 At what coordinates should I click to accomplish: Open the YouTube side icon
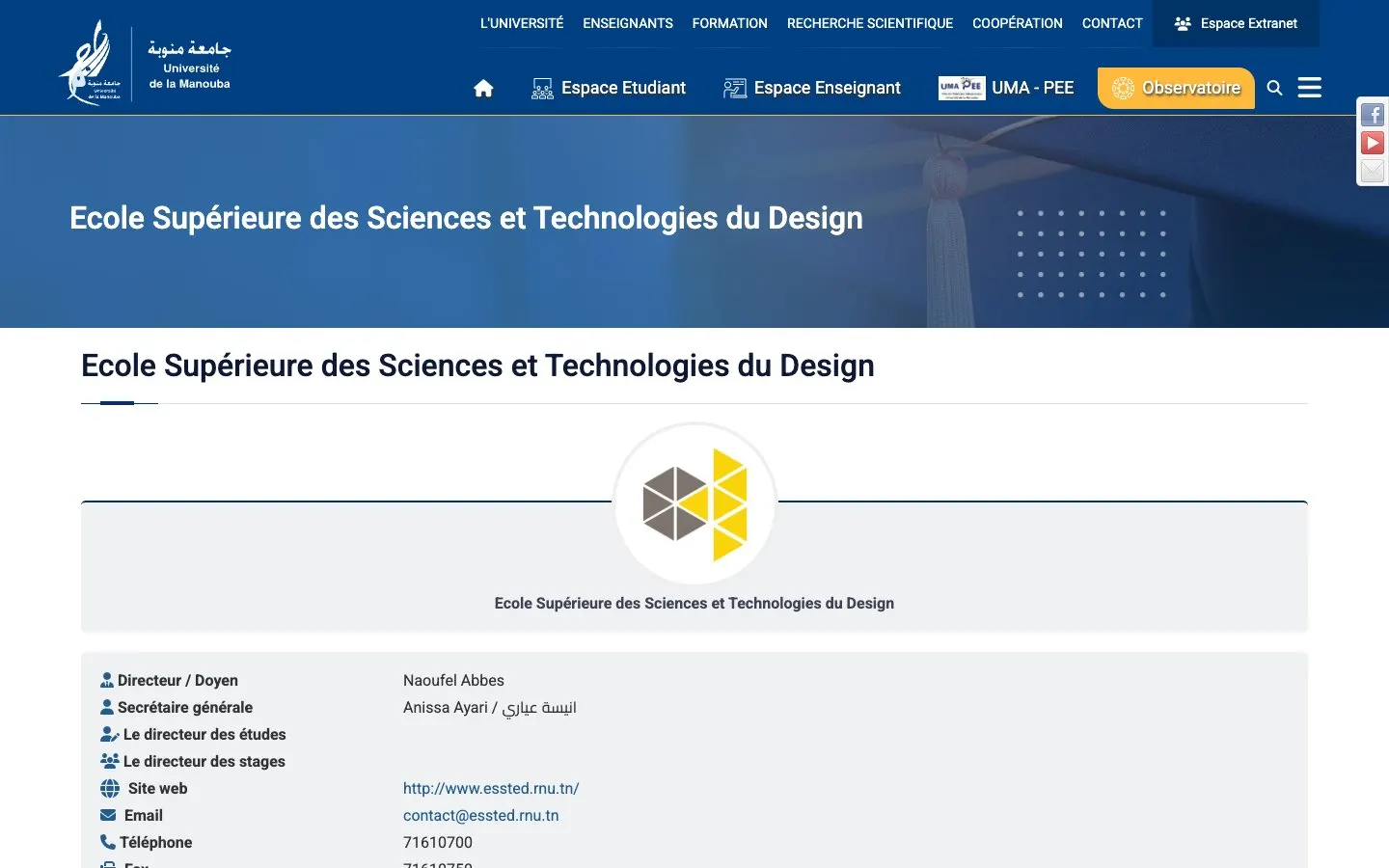pyautogui.click(x=1373, y=143)
